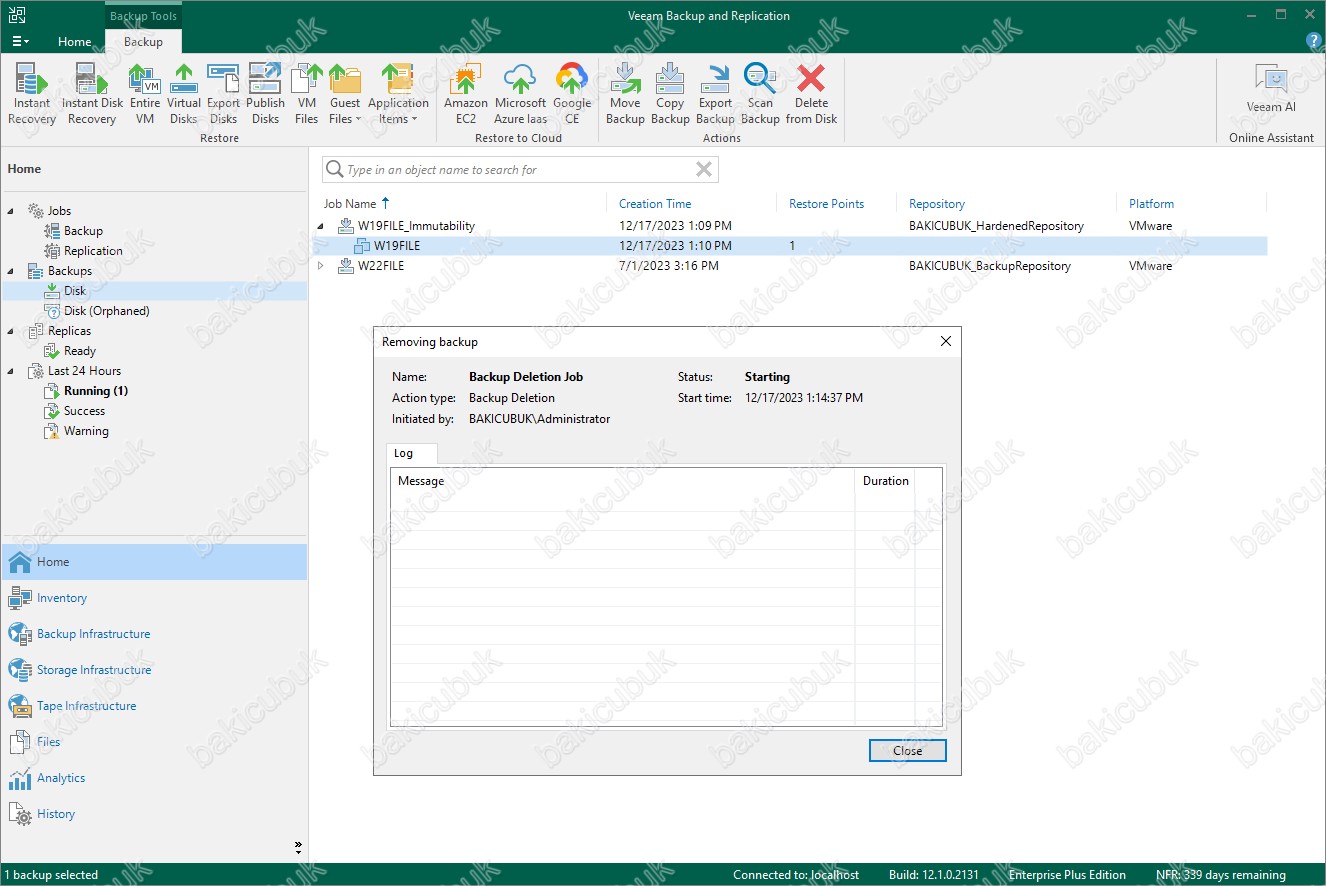Collapse Backups tree node
This screenshot has height=886, width=1326.
click(x=12, y=271)
